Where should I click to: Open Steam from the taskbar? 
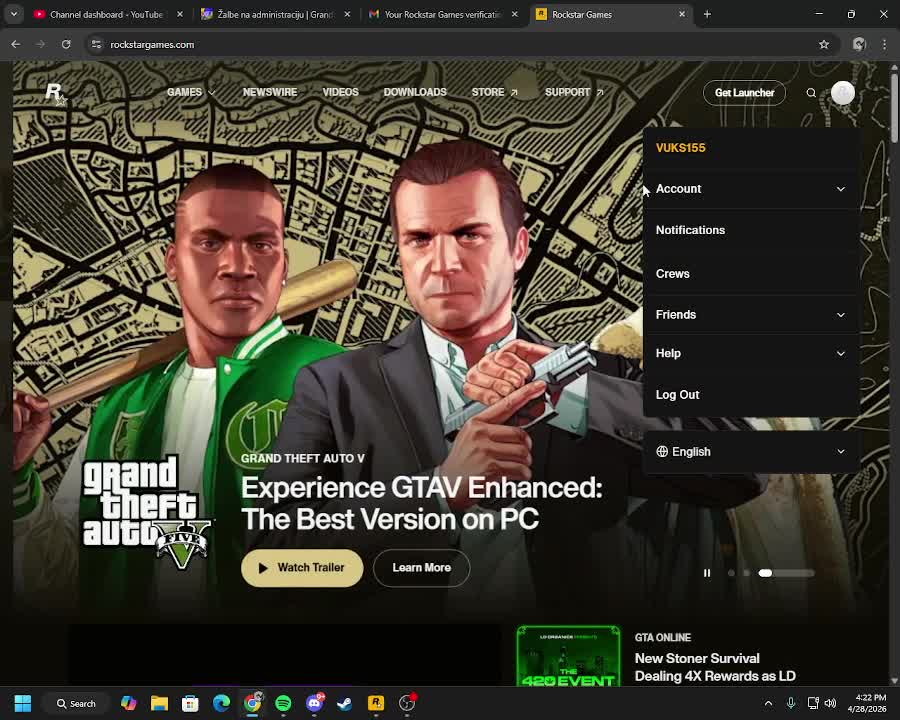click(x=344, y=703)
